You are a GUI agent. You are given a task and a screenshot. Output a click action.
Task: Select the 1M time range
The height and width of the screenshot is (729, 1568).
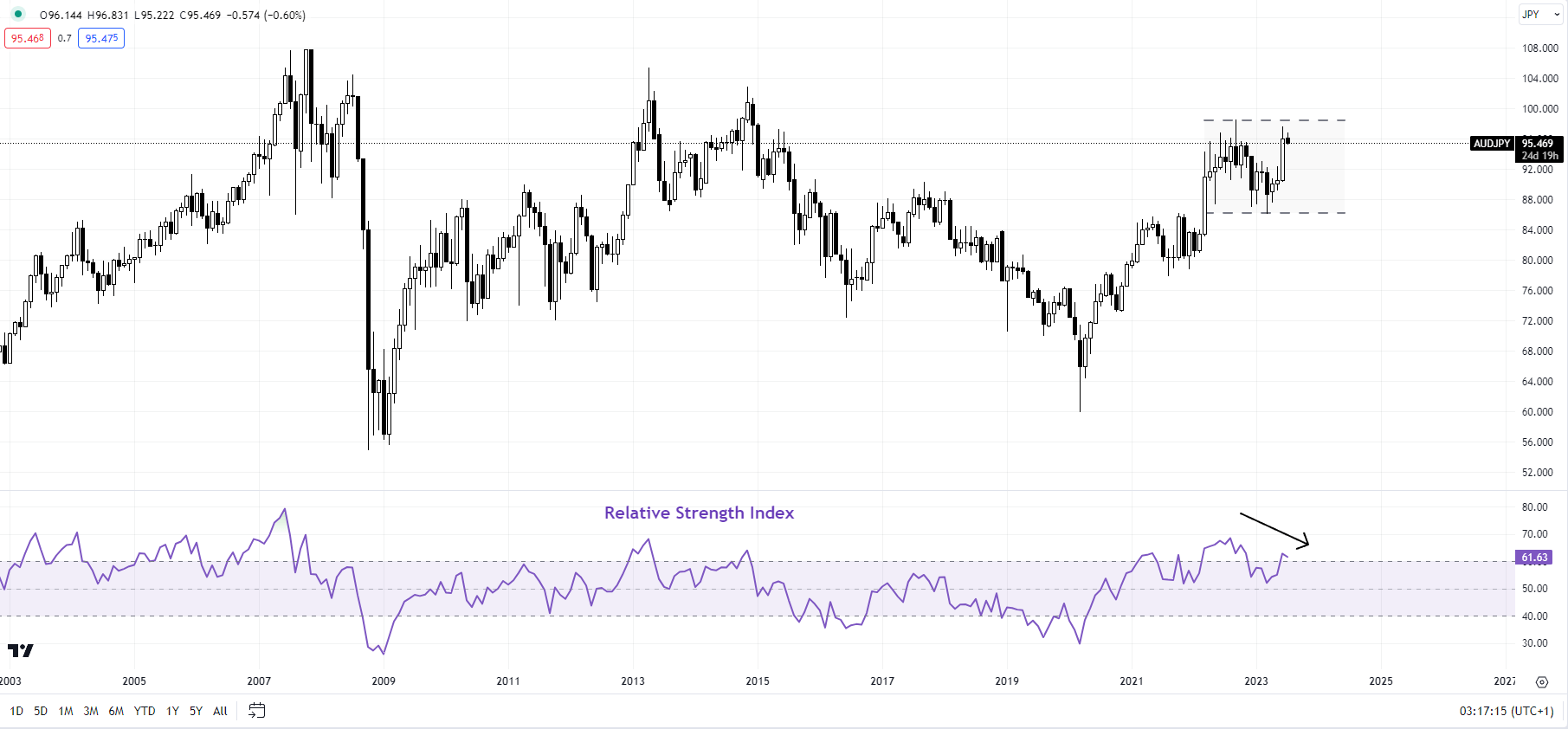point(66,711)
